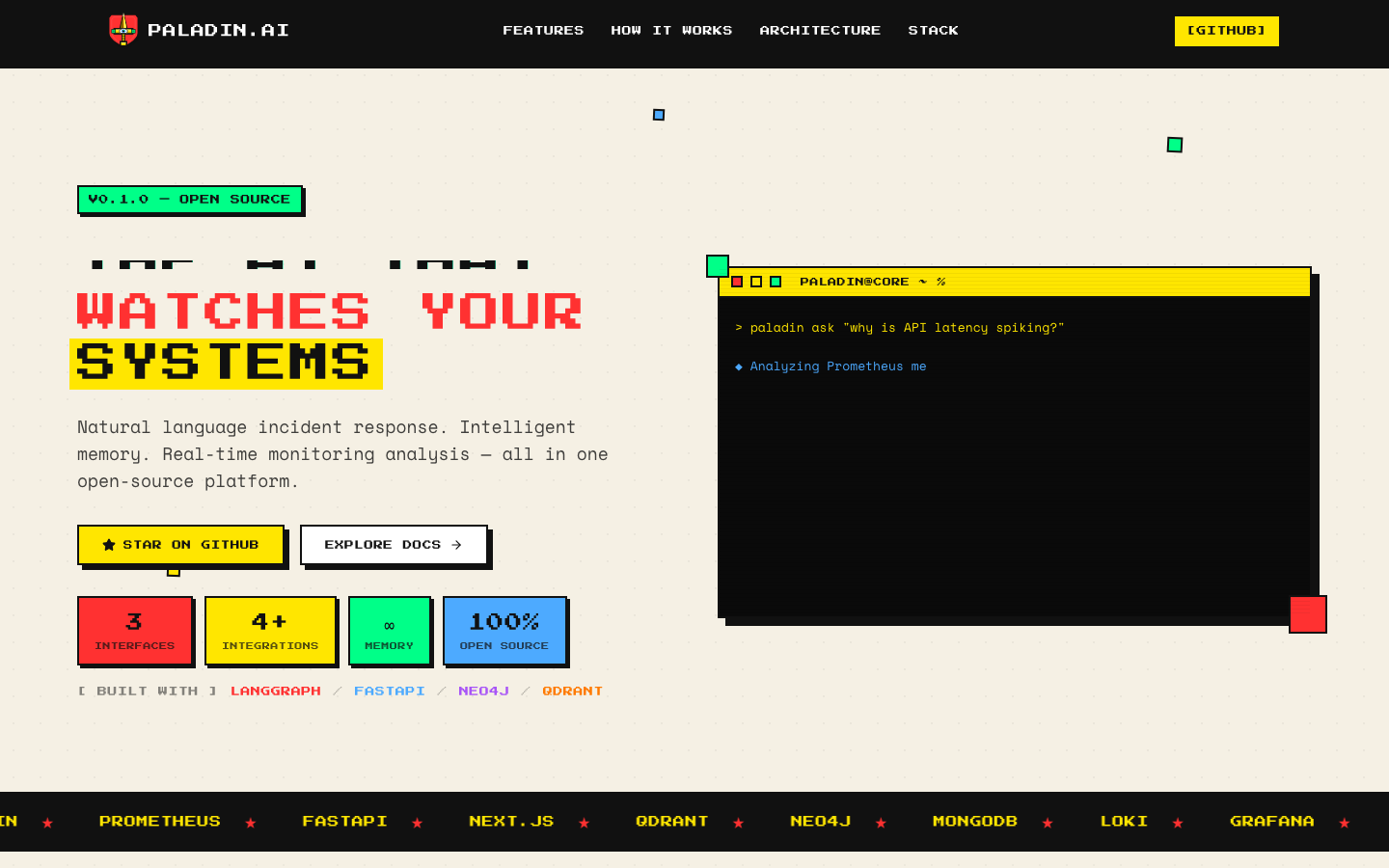Select the yellow 4+ Integrations stat card

[x=270, y=631]
